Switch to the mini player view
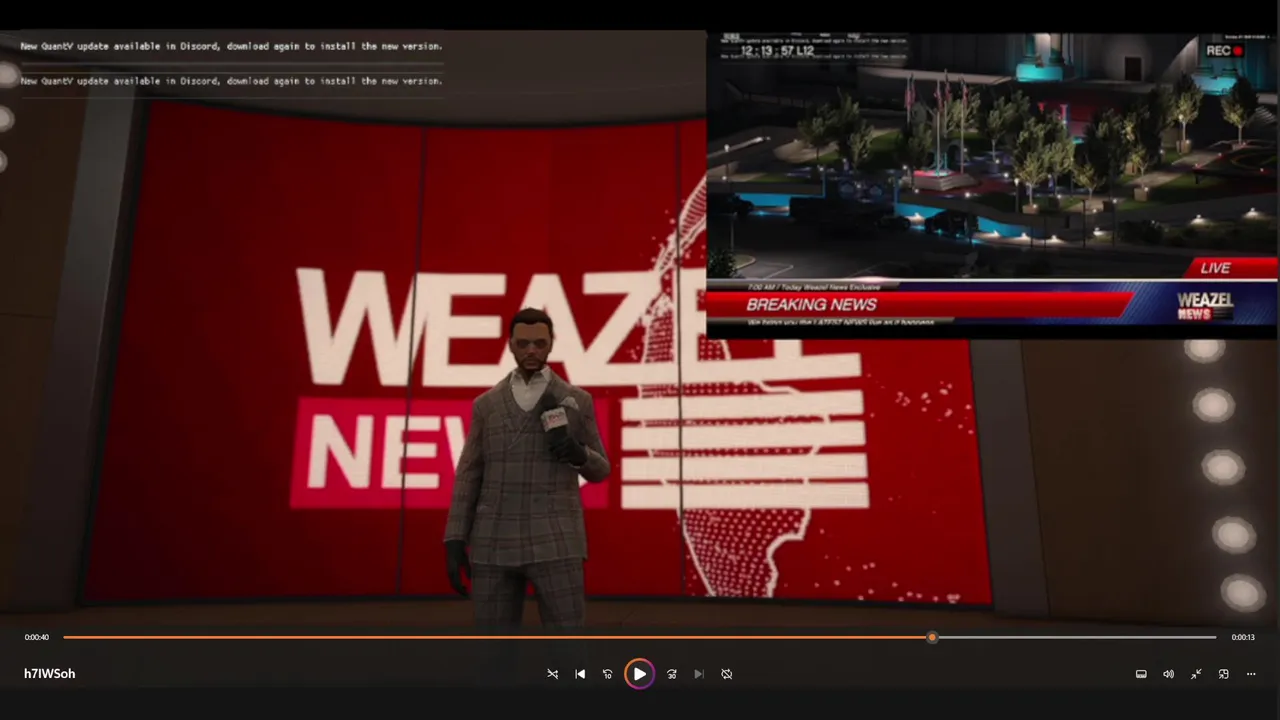This screenshot has height=720, width=1280. [1223, 674]
